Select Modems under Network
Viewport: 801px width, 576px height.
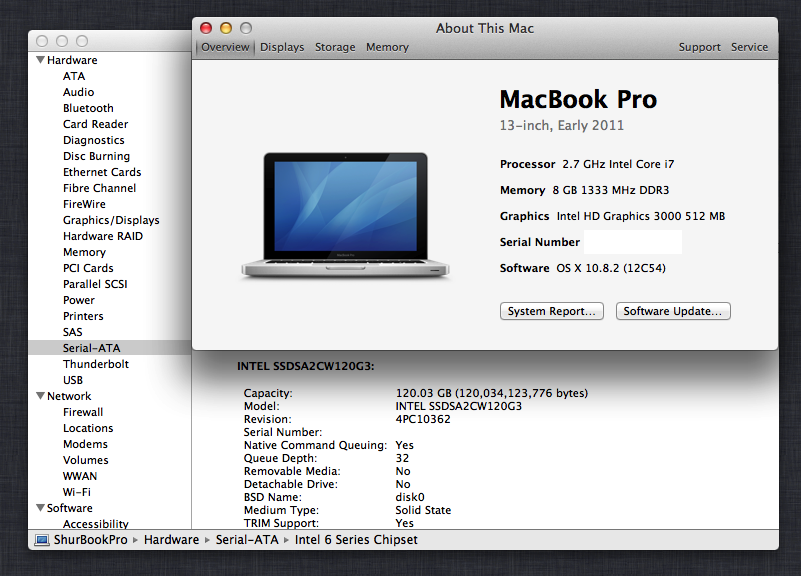[x=85, y=444]
